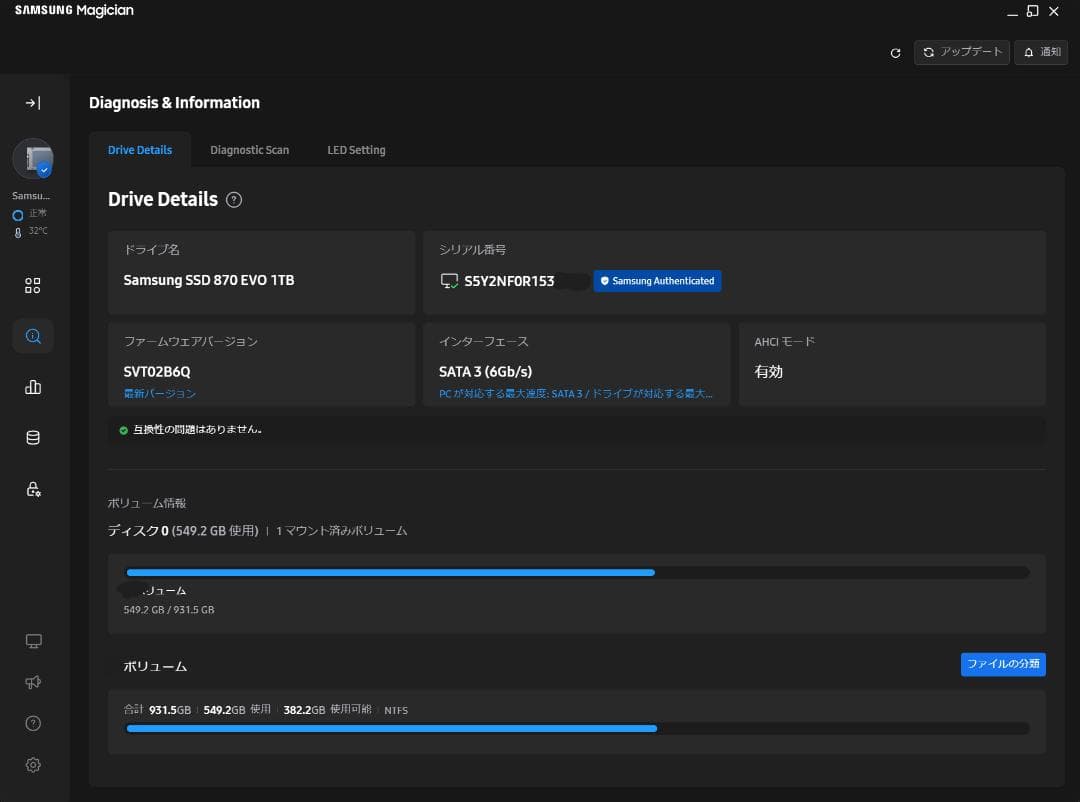Click the ファイルの分類 button

1003,664
